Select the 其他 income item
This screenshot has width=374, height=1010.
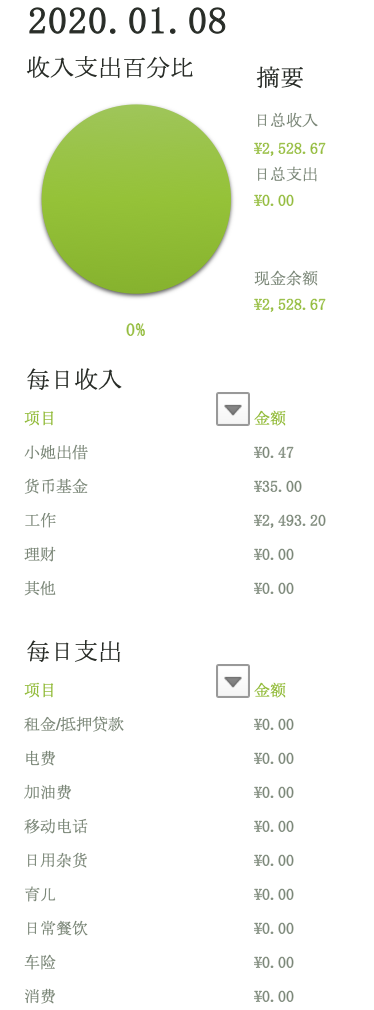click(40, 589)
